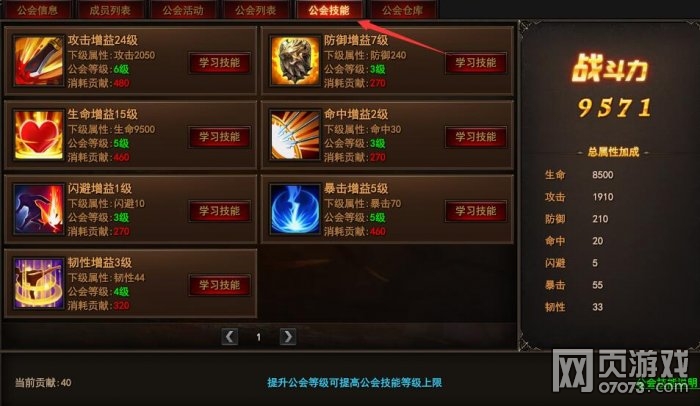
Task: Select the 生命增益 red heart icon
Action: (38, 135)
